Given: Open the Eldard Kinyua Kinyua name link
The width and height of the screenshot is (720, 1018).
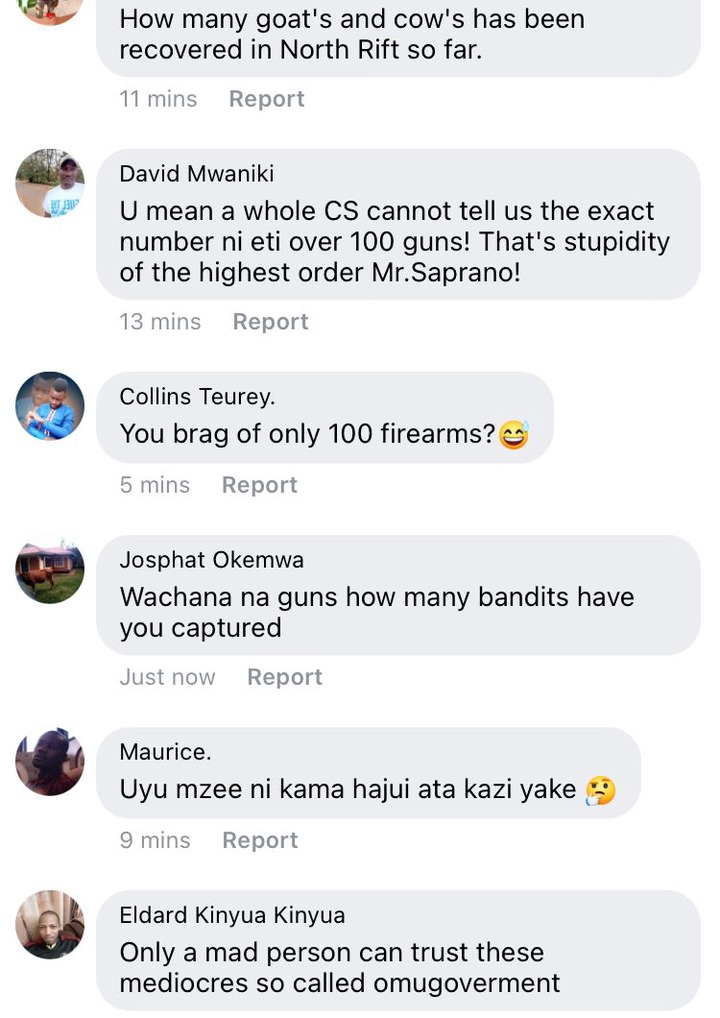Looking at the screenshot, I should (x=232, y=915).
